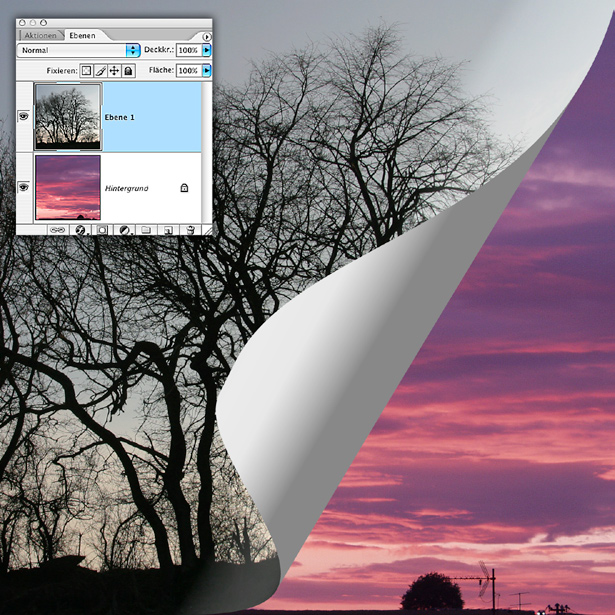
Task: Open the layer style effects button
Action: coord(80,230)
